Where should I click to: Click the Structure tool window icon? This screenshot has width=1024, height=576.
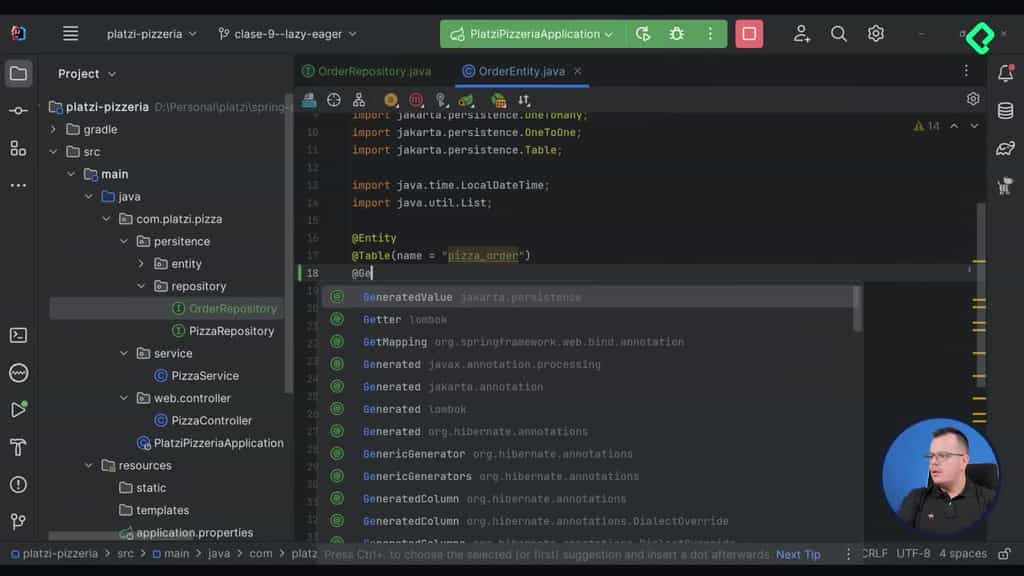pyautogui.click(x=18, y=146)
